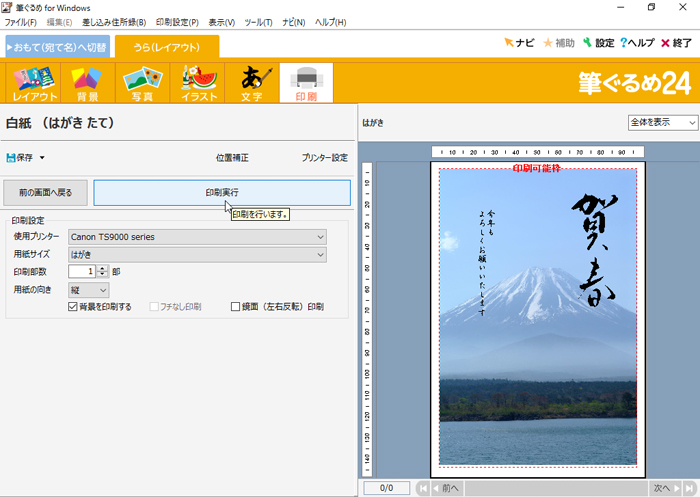
Task: Open the 写真 photo tool
Action: pos(143,83)
